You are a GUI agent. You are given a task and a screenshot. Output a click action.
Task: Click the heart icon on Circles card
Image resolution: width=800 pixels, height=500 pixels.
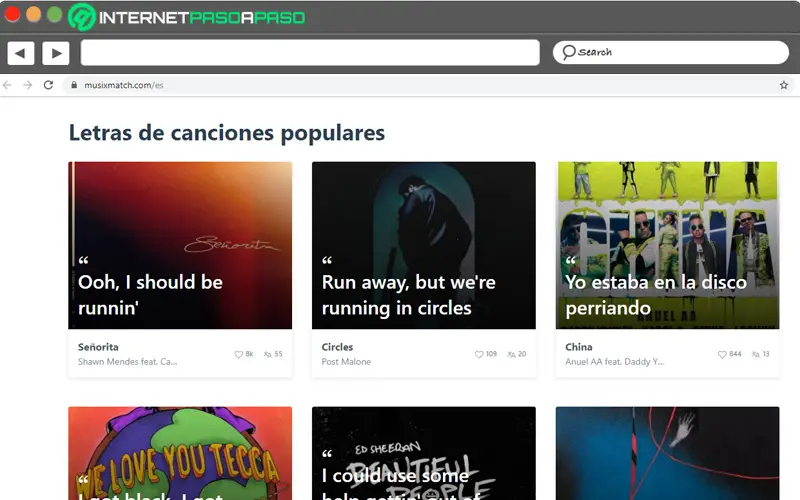[x=479, y=354]
